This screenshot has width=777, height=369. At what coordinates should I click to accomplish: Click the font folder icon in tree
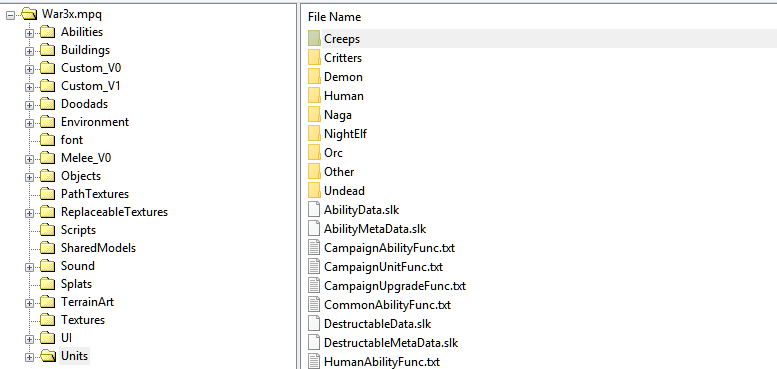[x=48, y=140]
